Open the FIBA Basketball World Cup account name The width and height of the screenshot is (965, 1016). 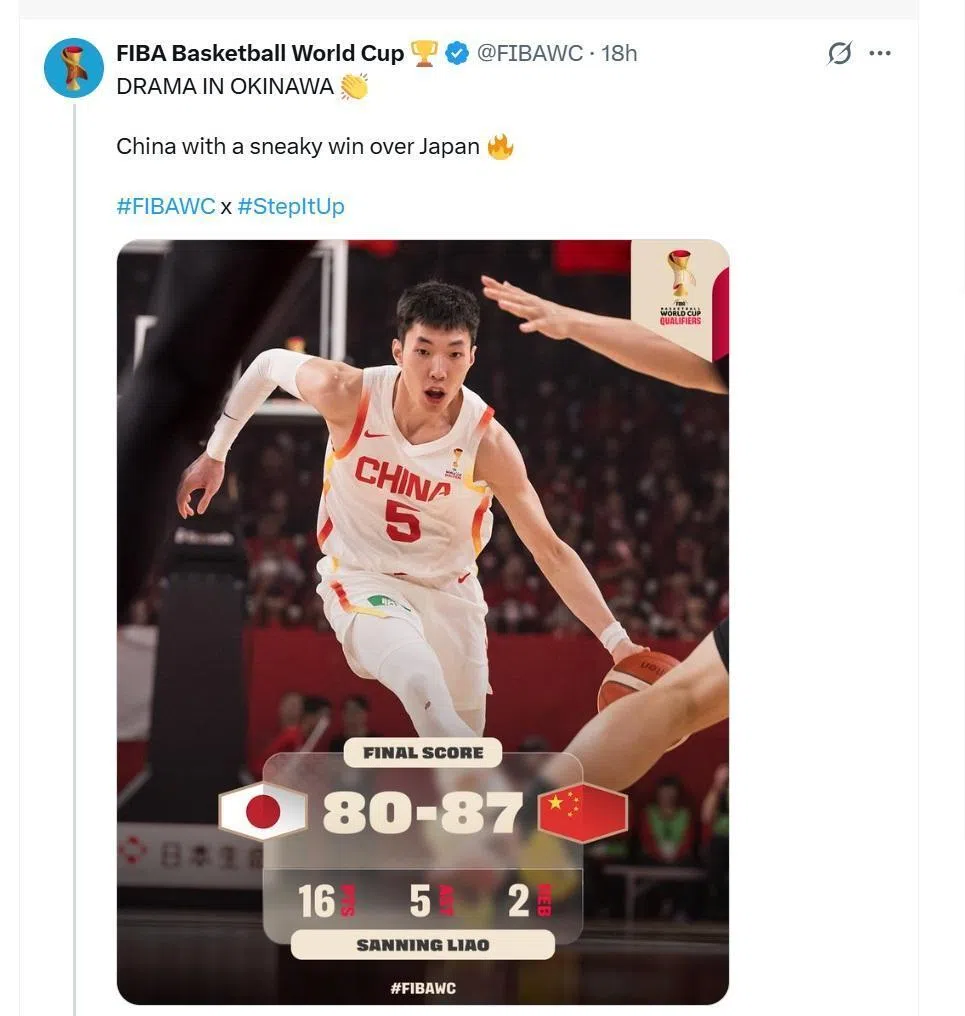coord(260,54)
